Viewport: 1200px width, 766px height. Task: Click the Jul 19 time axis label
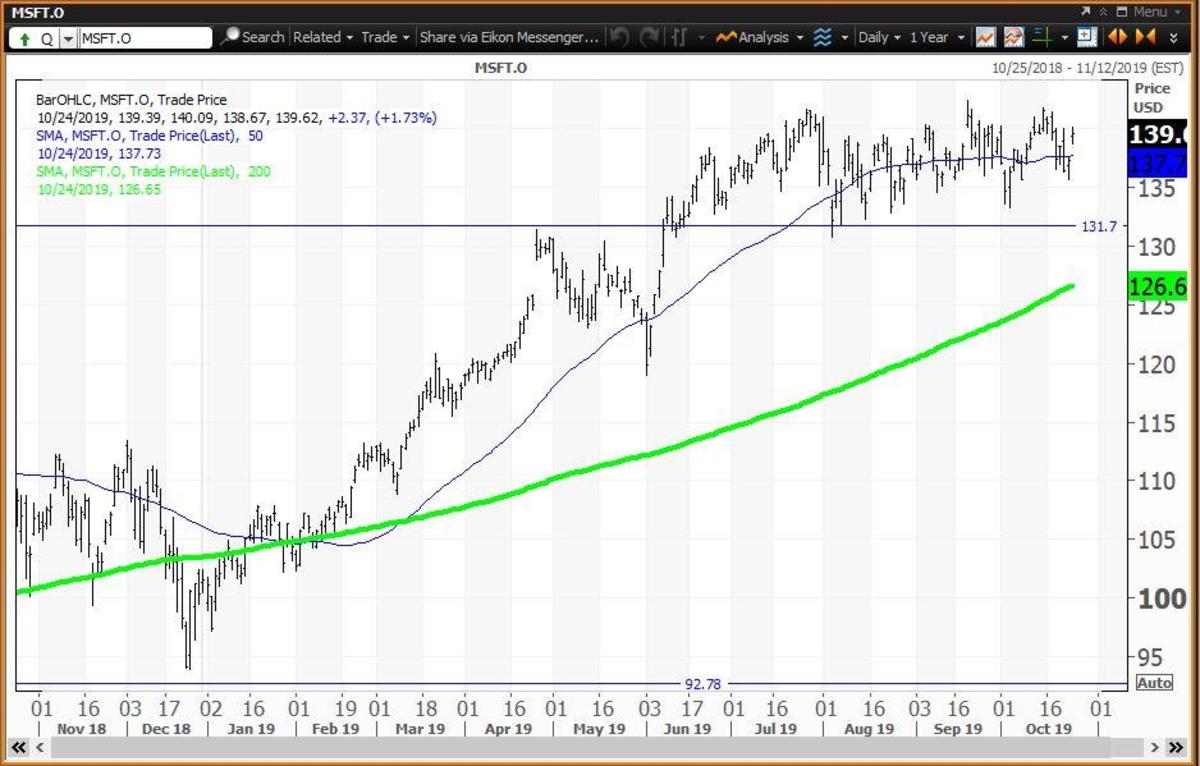774,729
